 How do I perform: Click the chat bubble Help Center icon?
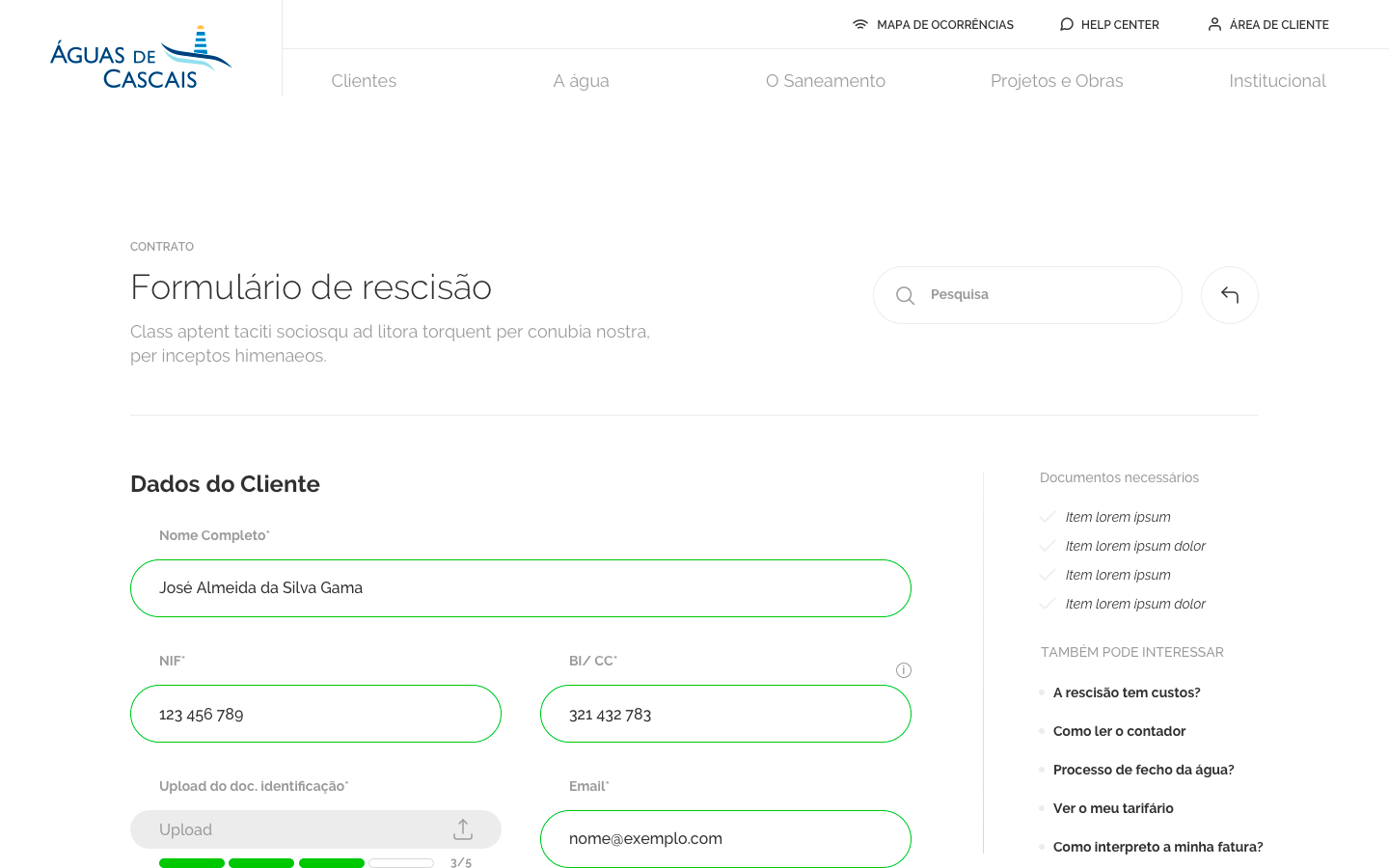(1066, 25)
